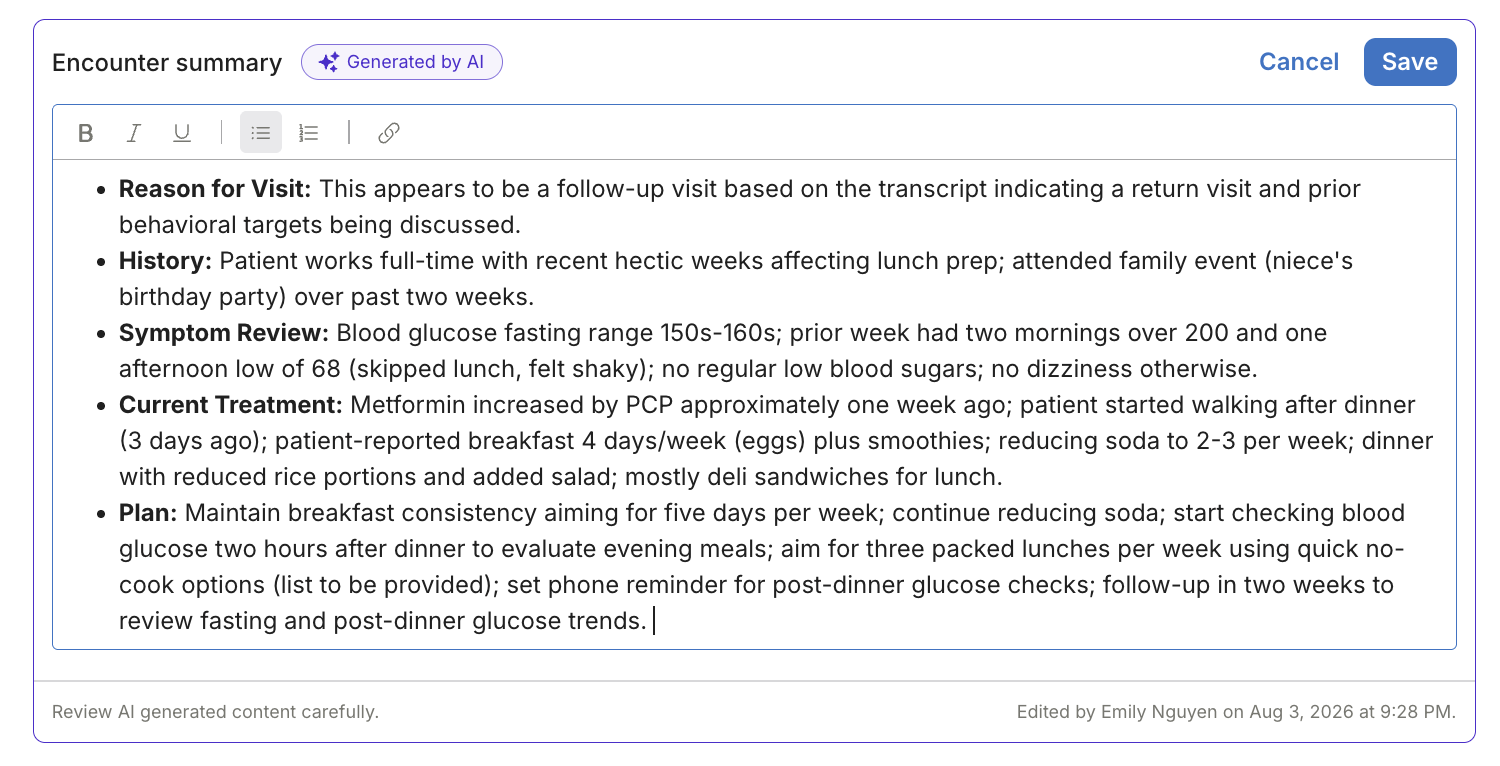Click the Encounter summary heading

pos(167,62)
